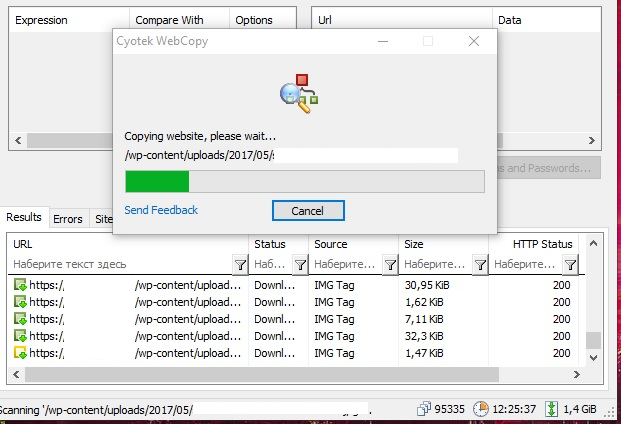Switch to the Errors tab
This screenshot has width=621, height=424.
click(68, 219)
